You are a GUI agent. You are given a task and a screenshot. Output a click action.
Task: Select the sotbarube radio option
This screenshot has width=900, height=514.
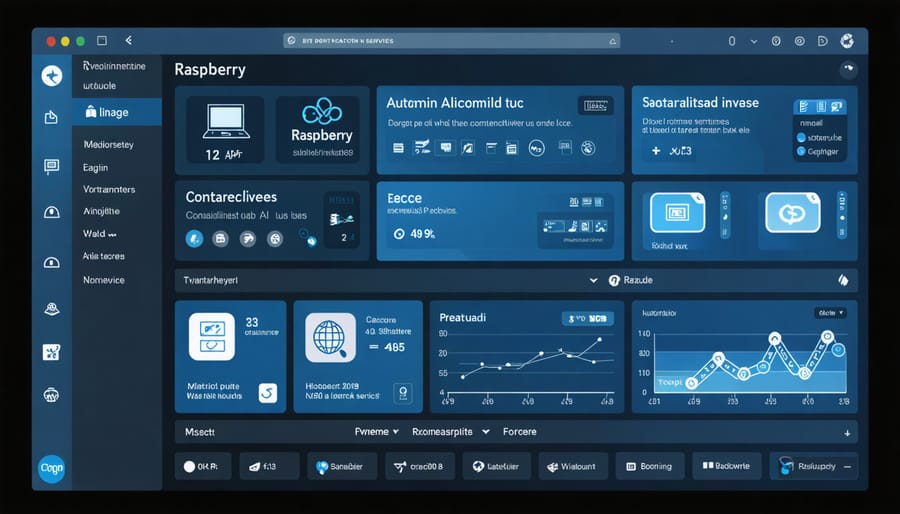[x=801, y=138]
